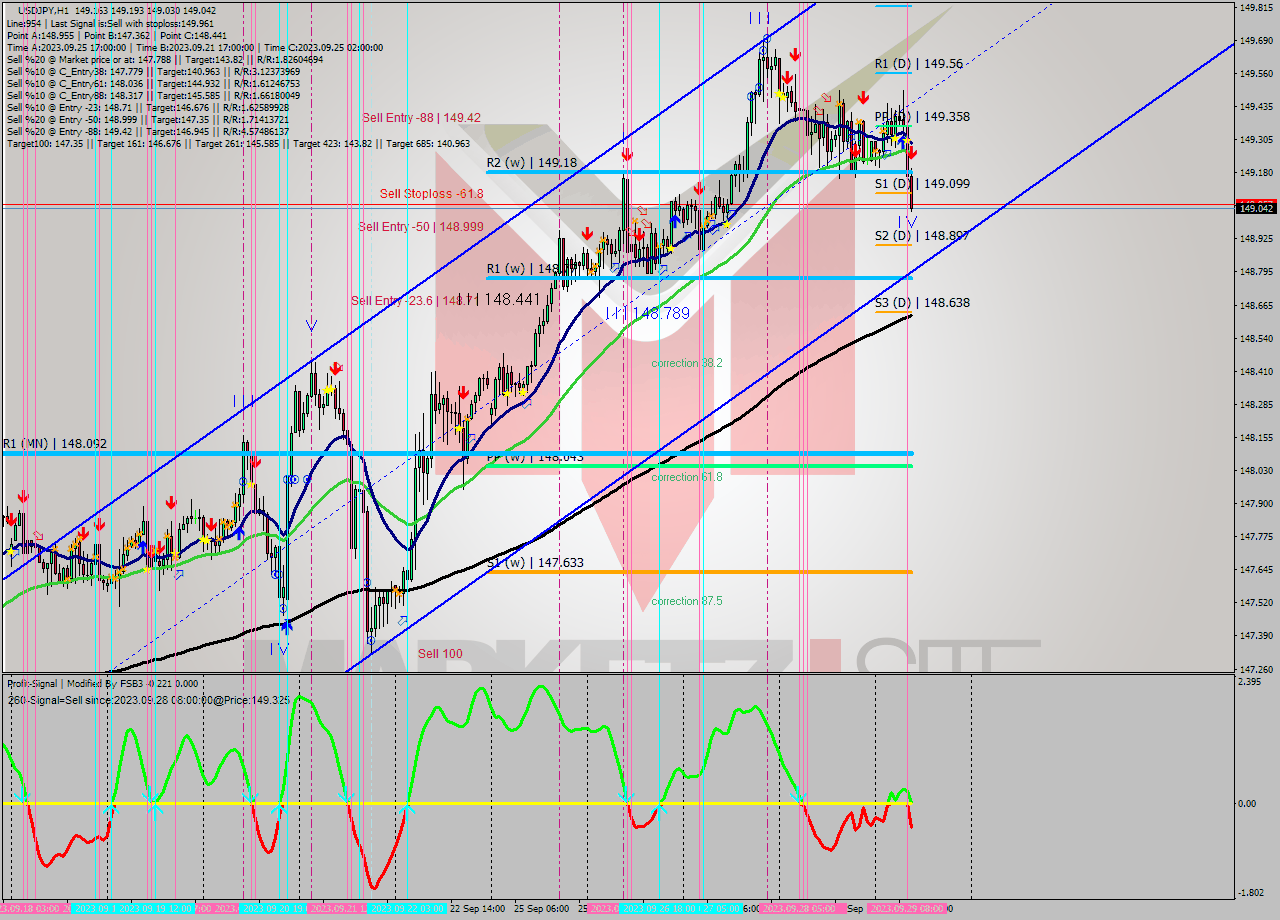1280x920 pixels.
Task: Click the 'S1 (D) | 149.099' pivot label
Action: [x=922, y=184]
